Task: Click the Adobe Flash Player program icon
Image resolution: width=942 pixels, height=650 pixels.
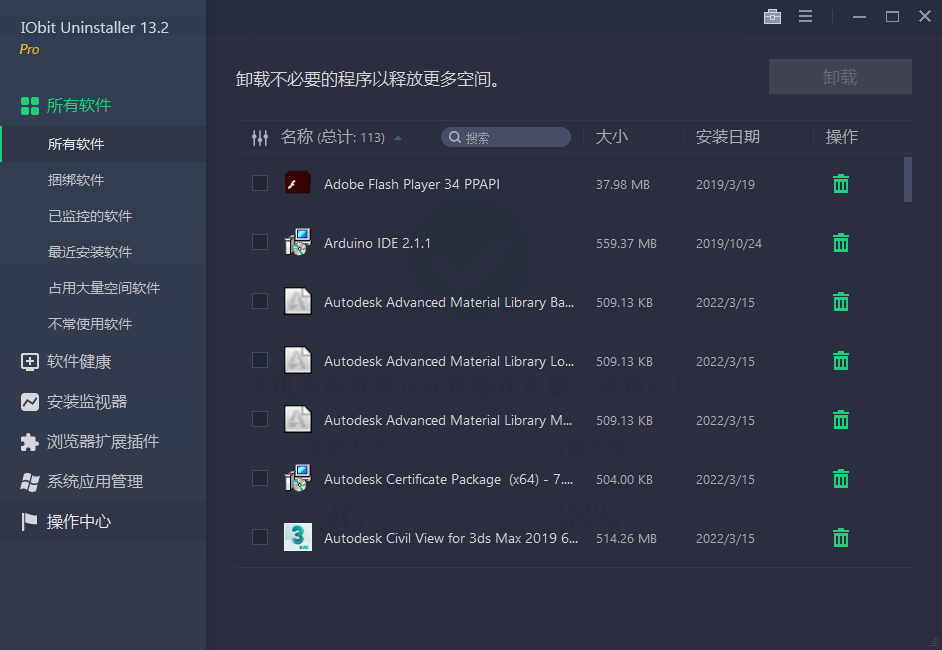Action: pyautogui.click(x=298, y=183)
